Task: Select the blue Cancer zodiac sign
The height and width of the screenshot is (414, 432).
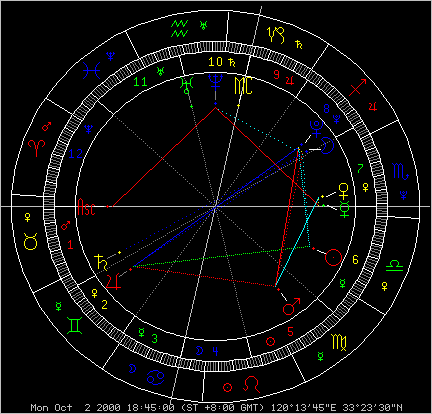Action: tap(156, 377)
